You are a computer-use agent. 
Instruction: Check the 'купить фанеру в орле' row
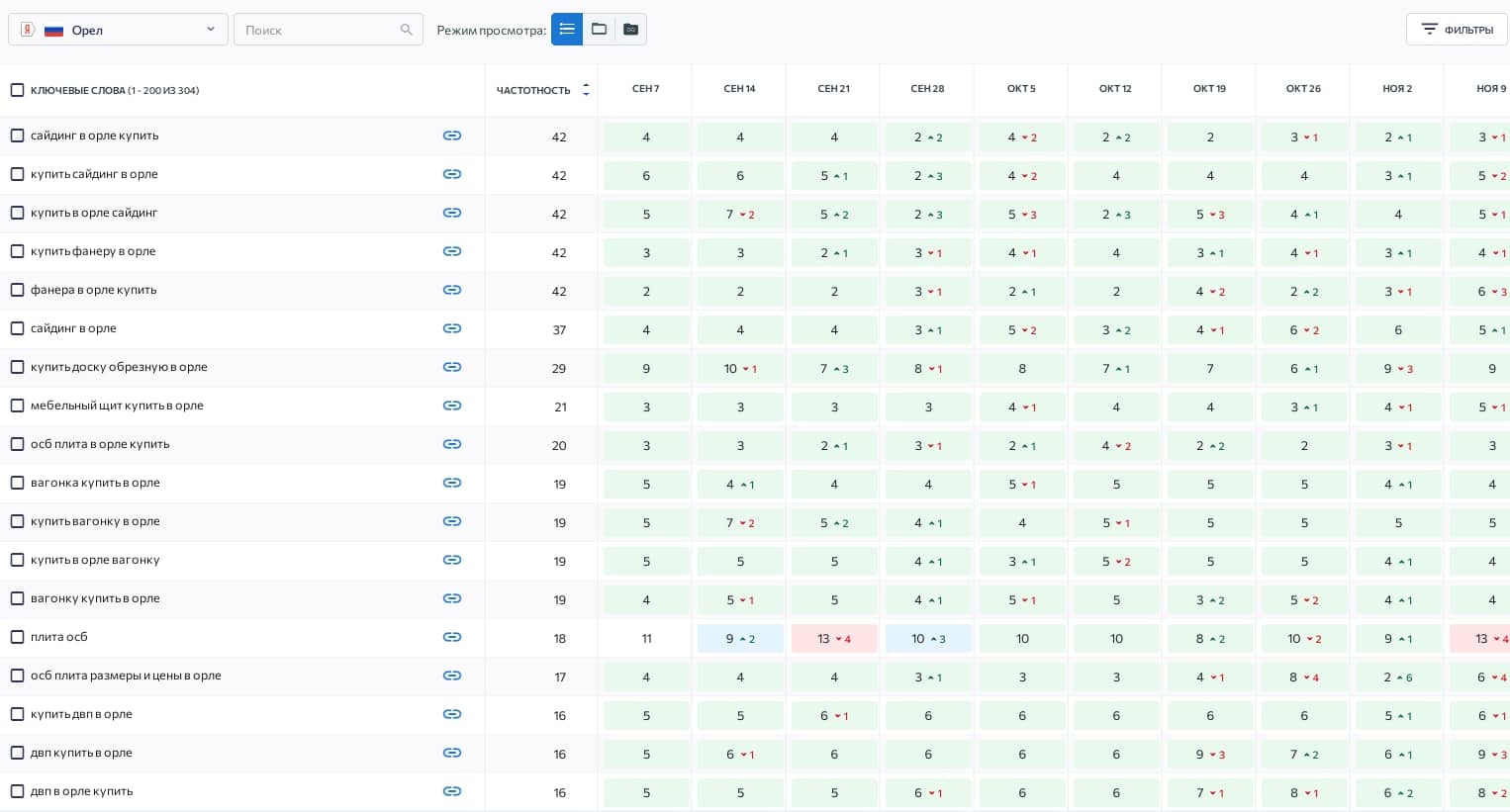17,251
